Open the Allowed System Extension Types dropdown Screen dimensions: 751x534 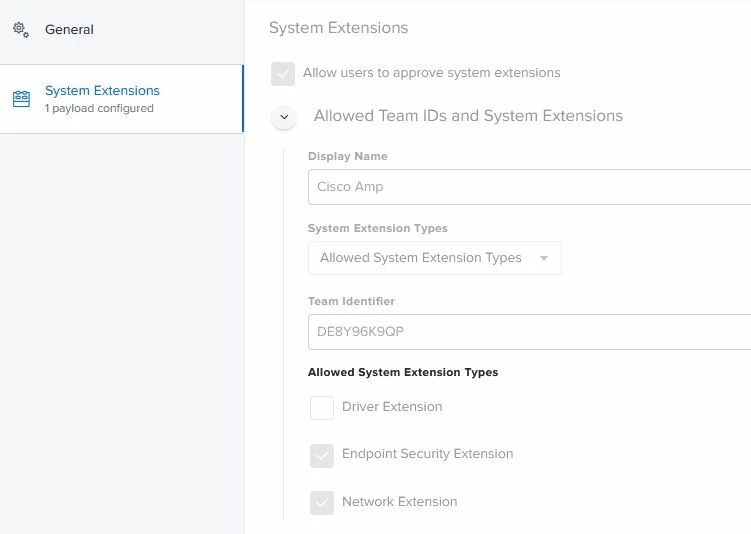coord(434,258)
